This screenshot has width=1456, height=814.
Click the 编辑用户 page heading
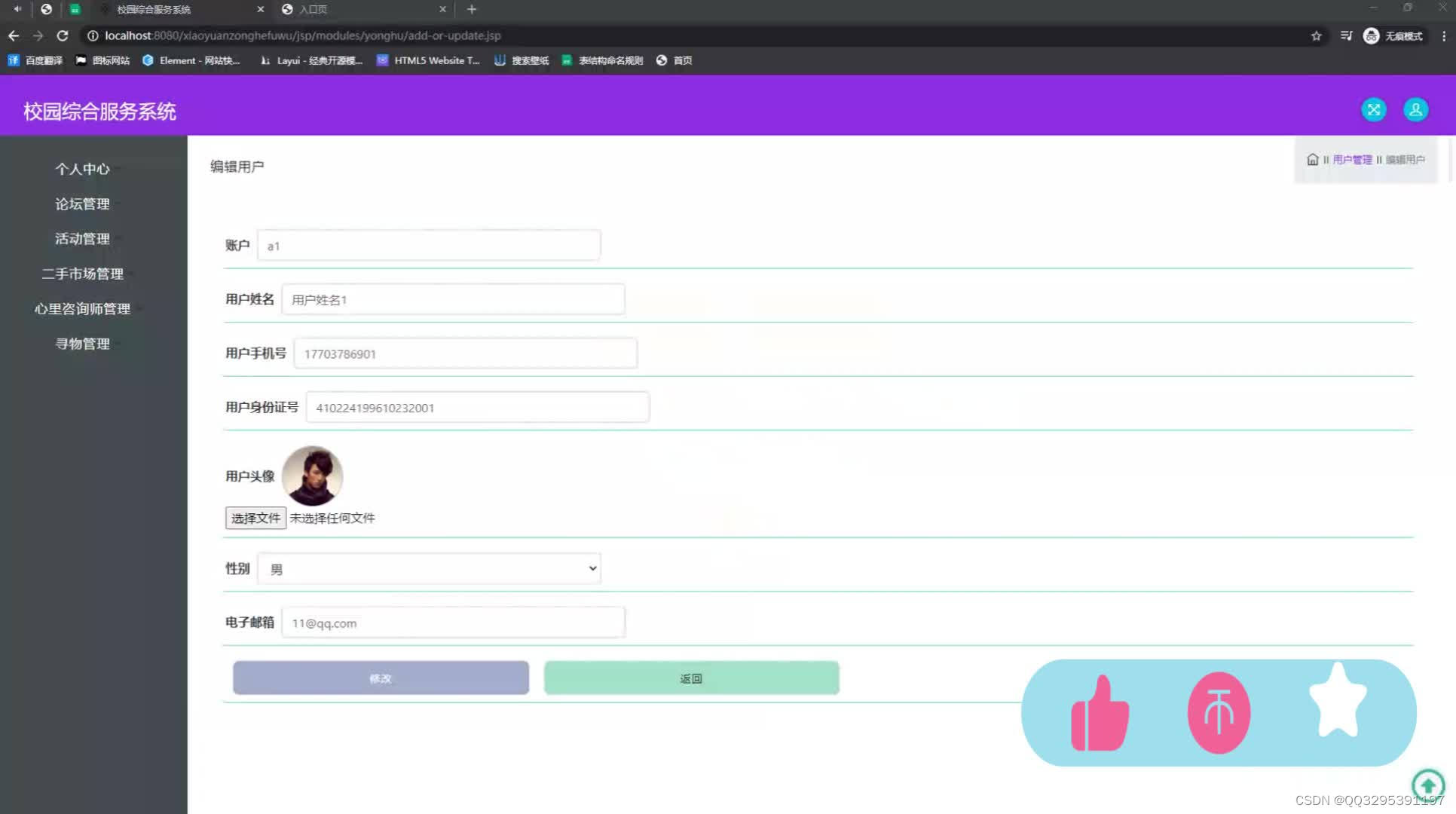click(x=237, y=167)
